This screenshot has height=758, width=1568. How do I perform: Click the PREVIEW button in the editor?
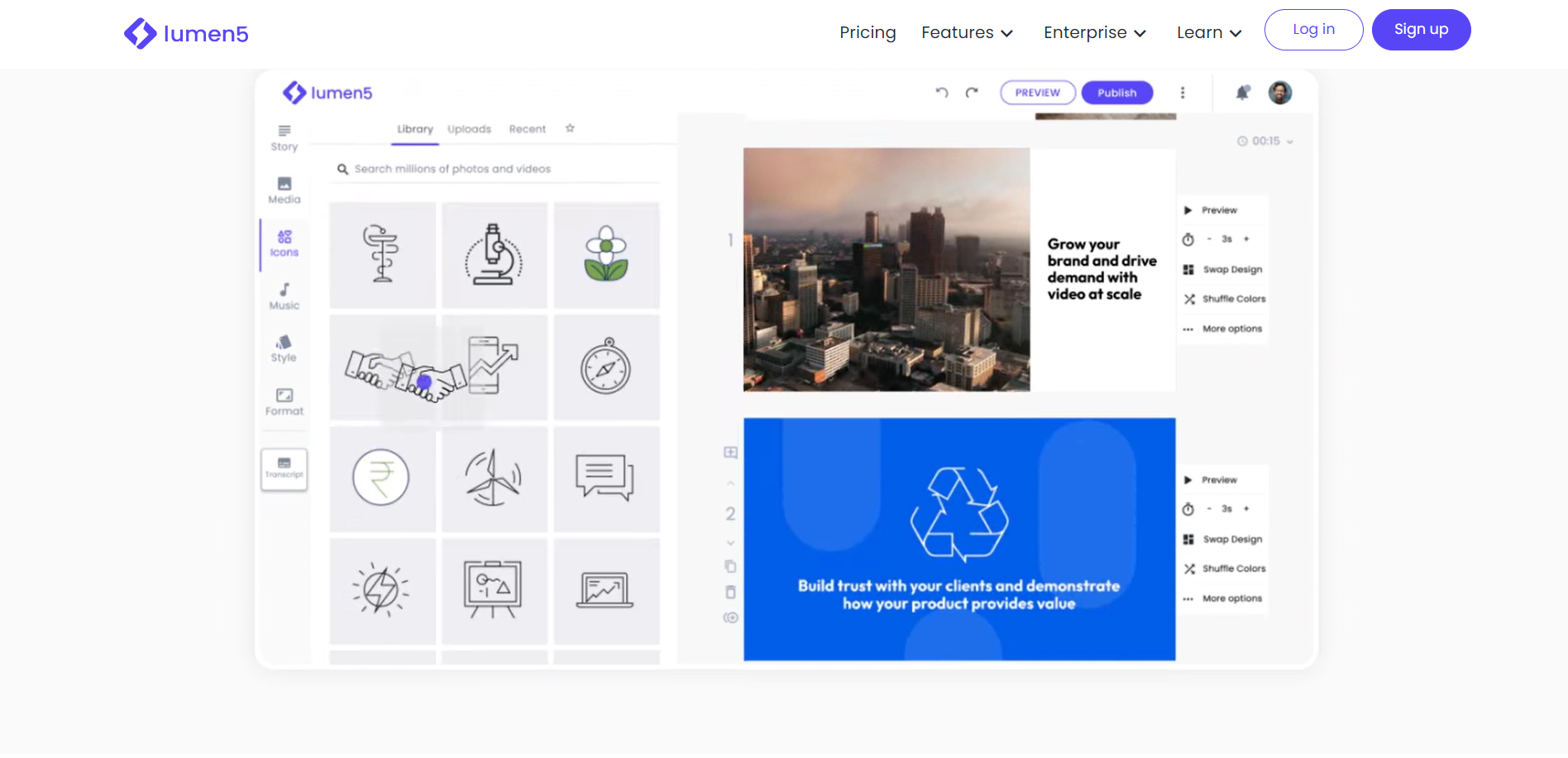point(1038,93)
